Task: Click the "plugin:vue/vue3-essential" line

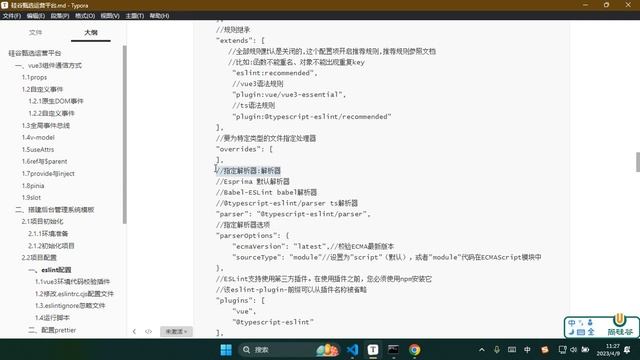Action: click(x=289, y=94)
